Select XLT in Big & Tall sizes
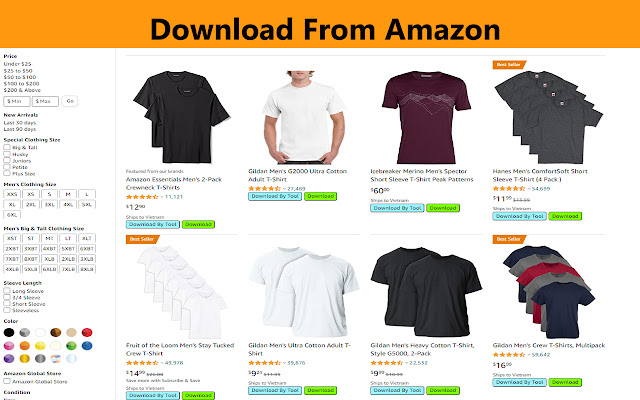Viewport: 640px width, 400px height. pos(87,238)
